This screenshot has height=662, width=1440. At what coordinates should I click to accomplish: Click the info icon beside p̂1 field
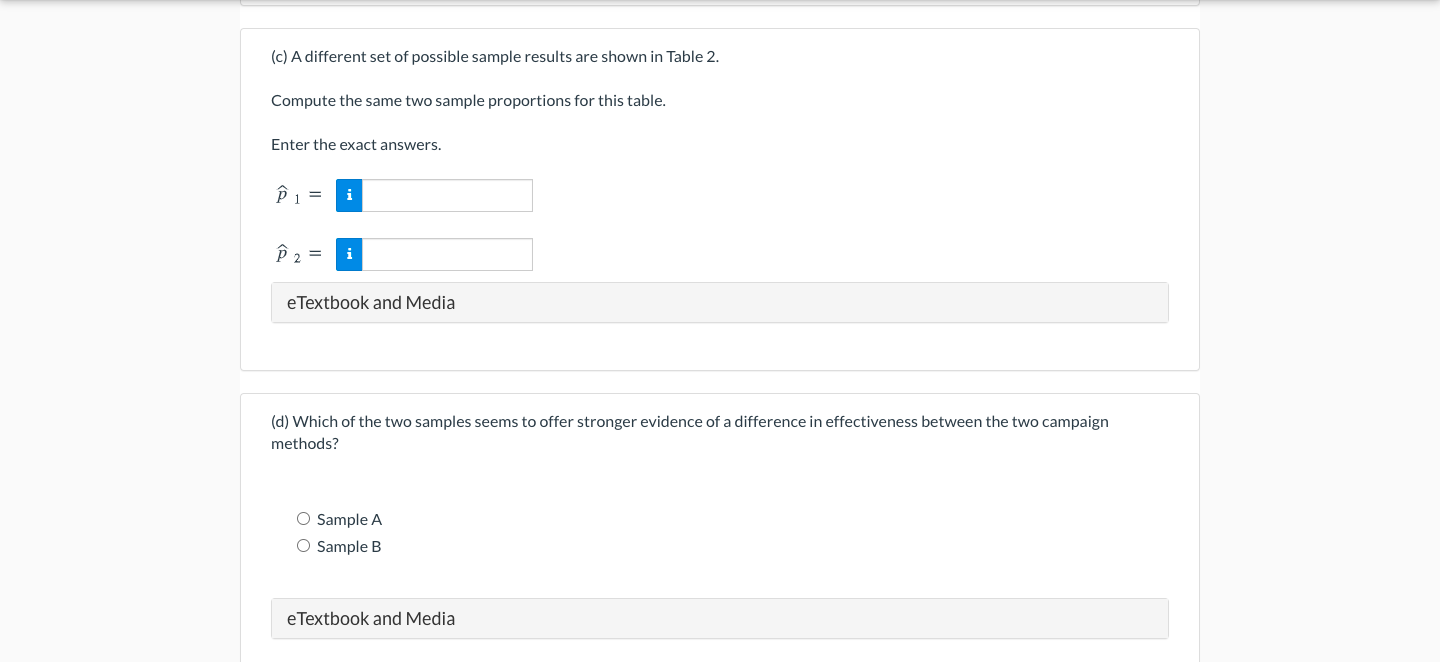coord(349,196)
